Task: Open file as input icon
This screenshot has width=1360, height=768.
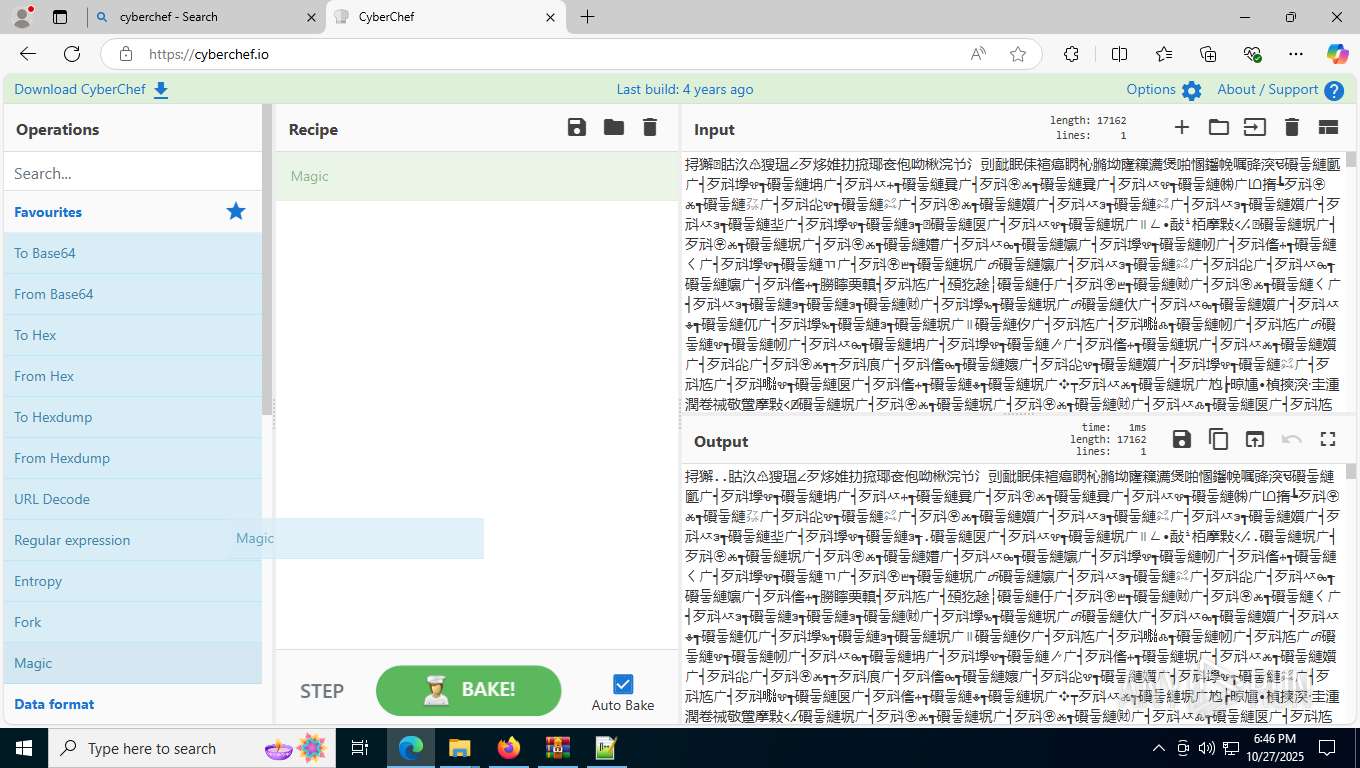Action: click(x=1254, y=127)
